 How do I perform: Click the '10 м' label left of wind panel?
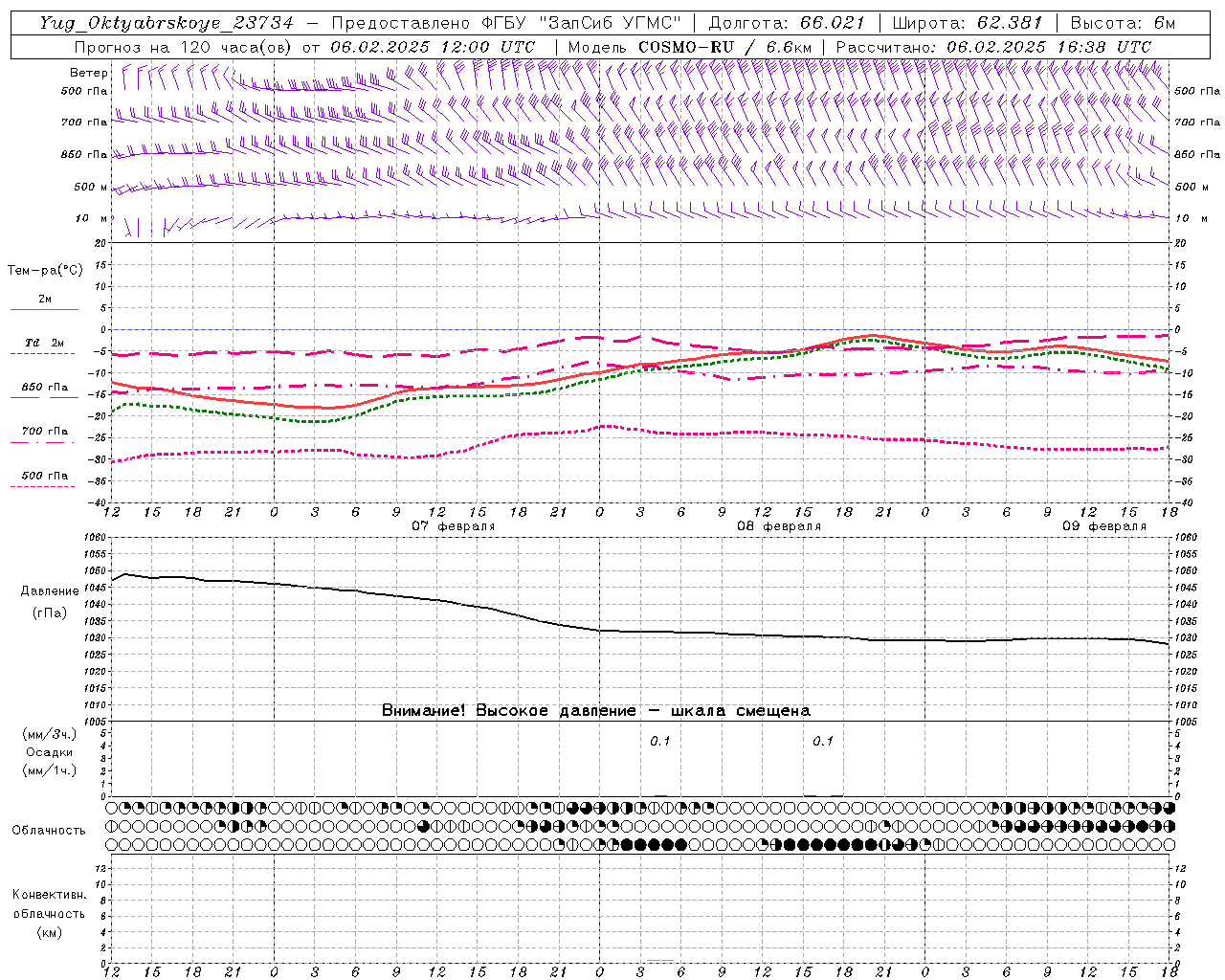coord(92,218)
